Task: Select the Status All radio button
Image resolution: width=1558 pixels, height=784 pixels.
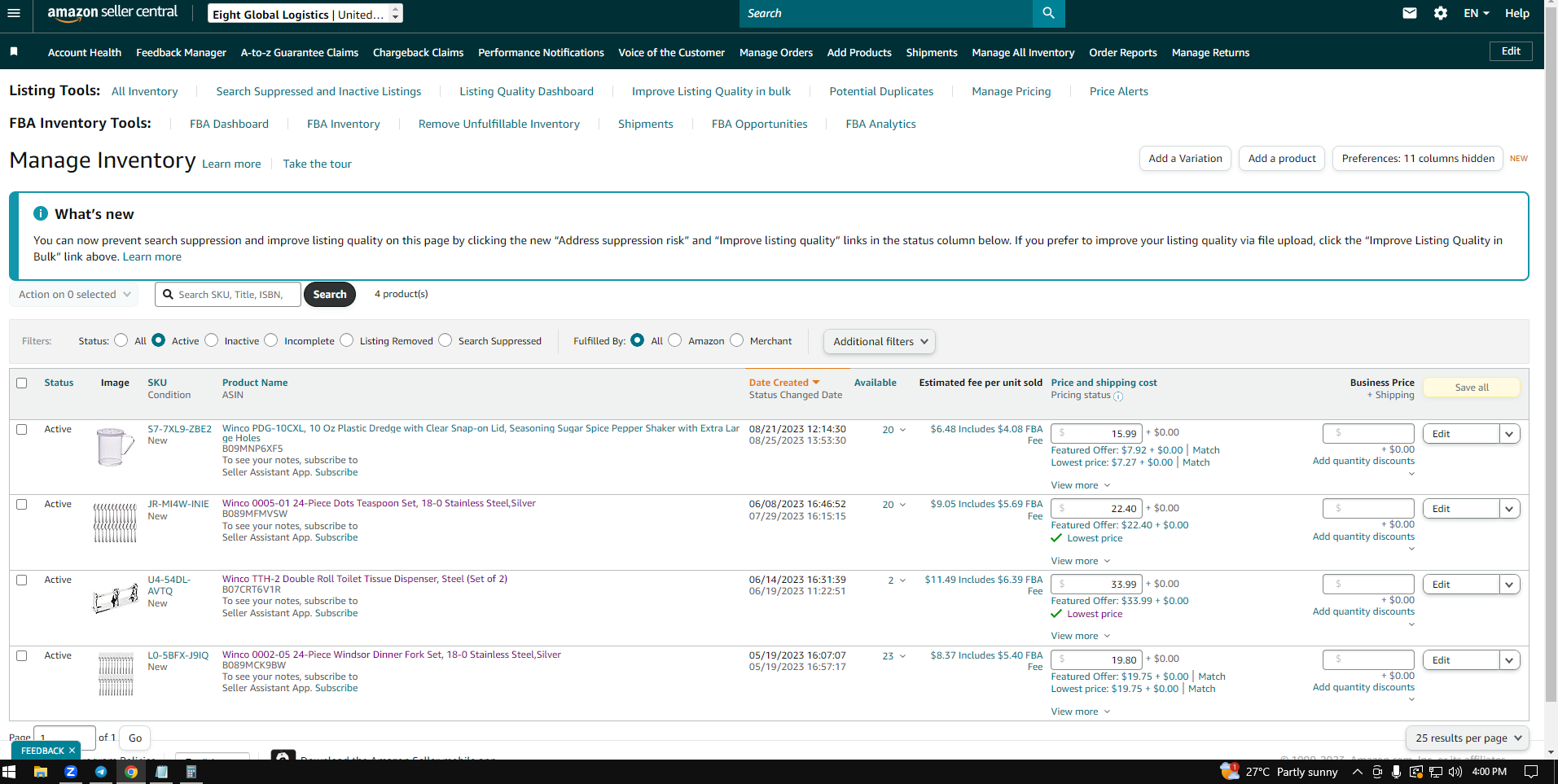Action: (x=121, y=340)
